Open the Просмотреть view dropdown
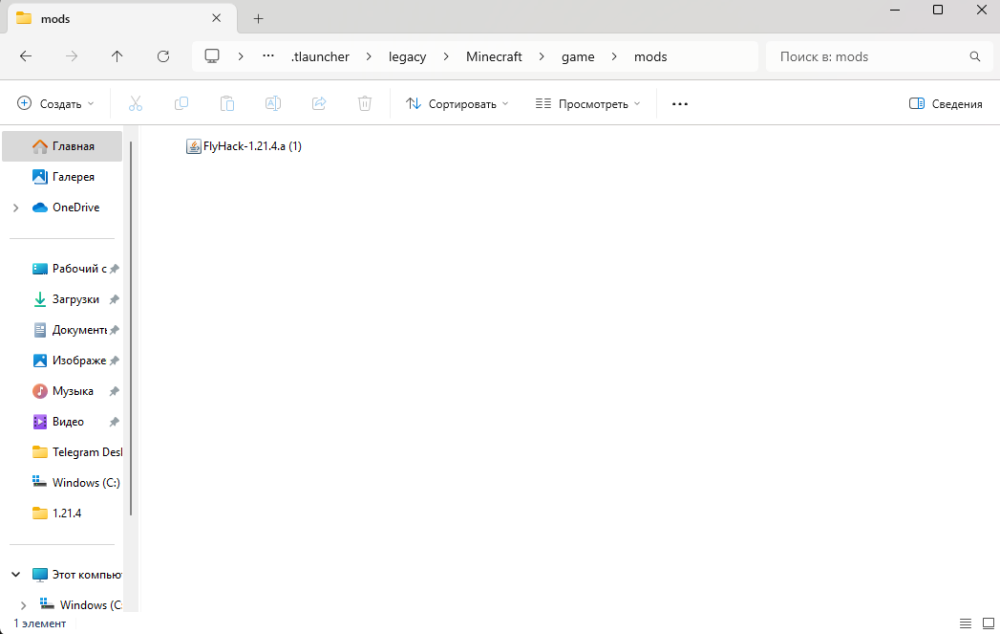The height and width of the screenshot is (634, 1000). 587,103
